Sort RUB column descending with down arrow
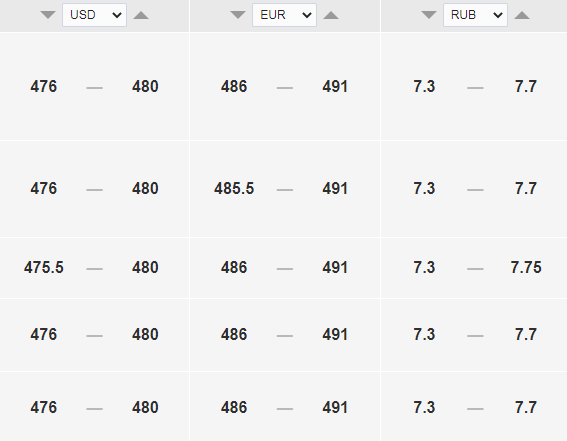The image size is (567, 441). [429, 15]
